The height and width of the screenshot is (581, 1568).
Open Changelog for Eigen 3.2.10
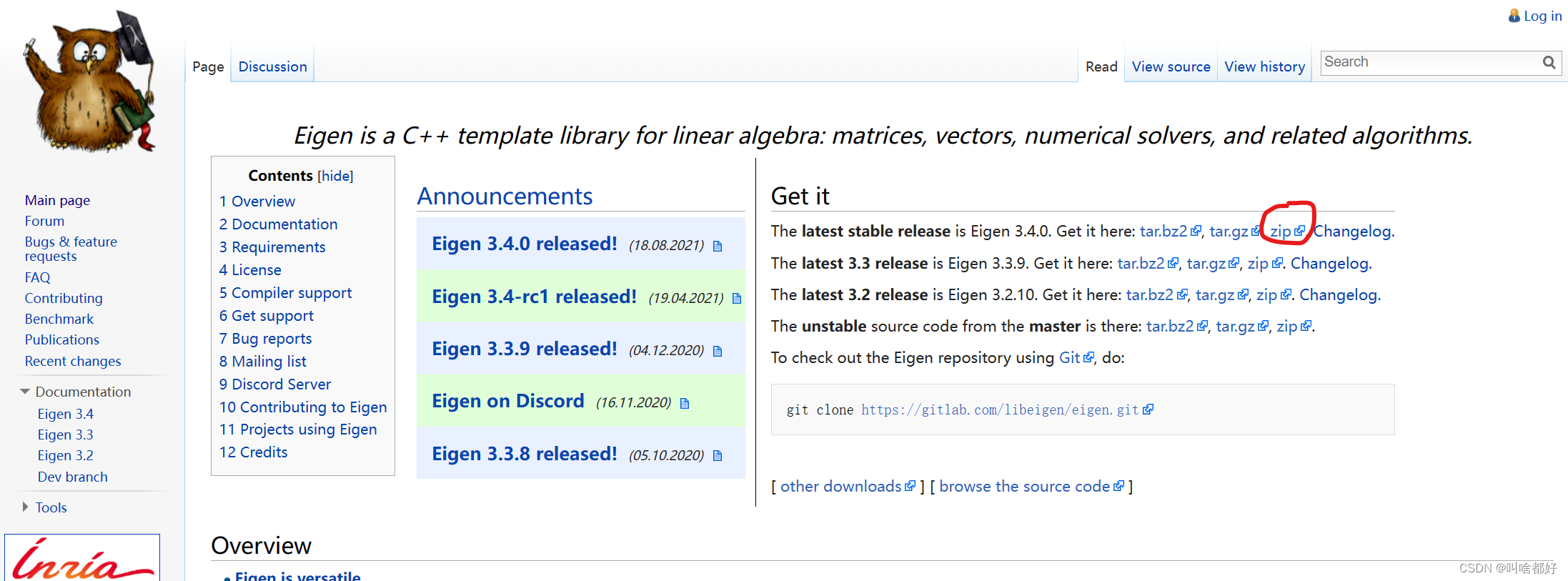pyautogui.click(x=1339, y=295)
